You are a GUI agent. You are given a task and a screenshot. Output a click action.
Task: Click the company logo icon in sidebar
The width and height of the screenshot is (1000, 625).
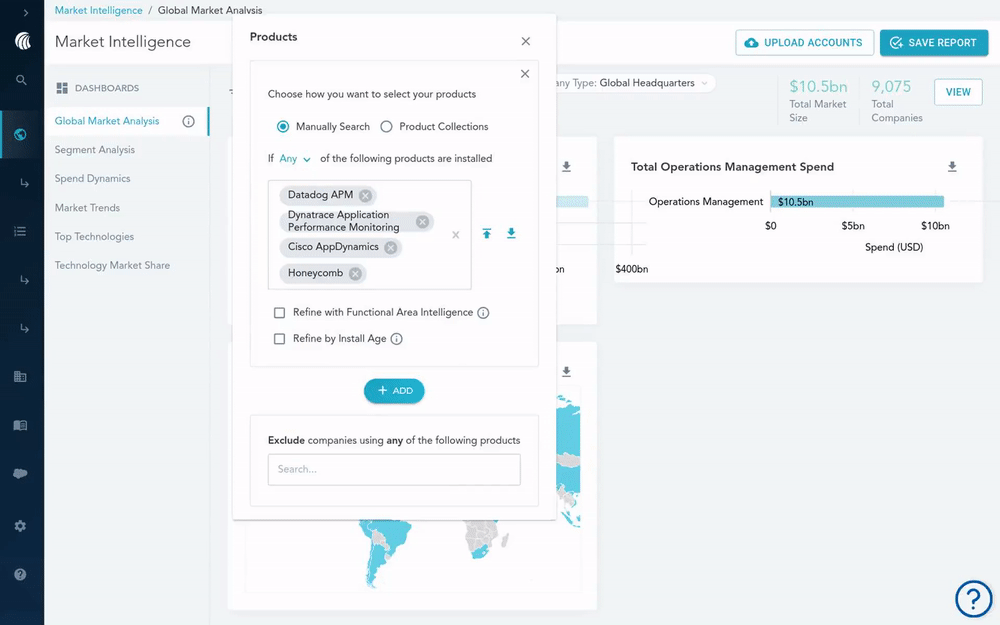(x=23, y=41)
